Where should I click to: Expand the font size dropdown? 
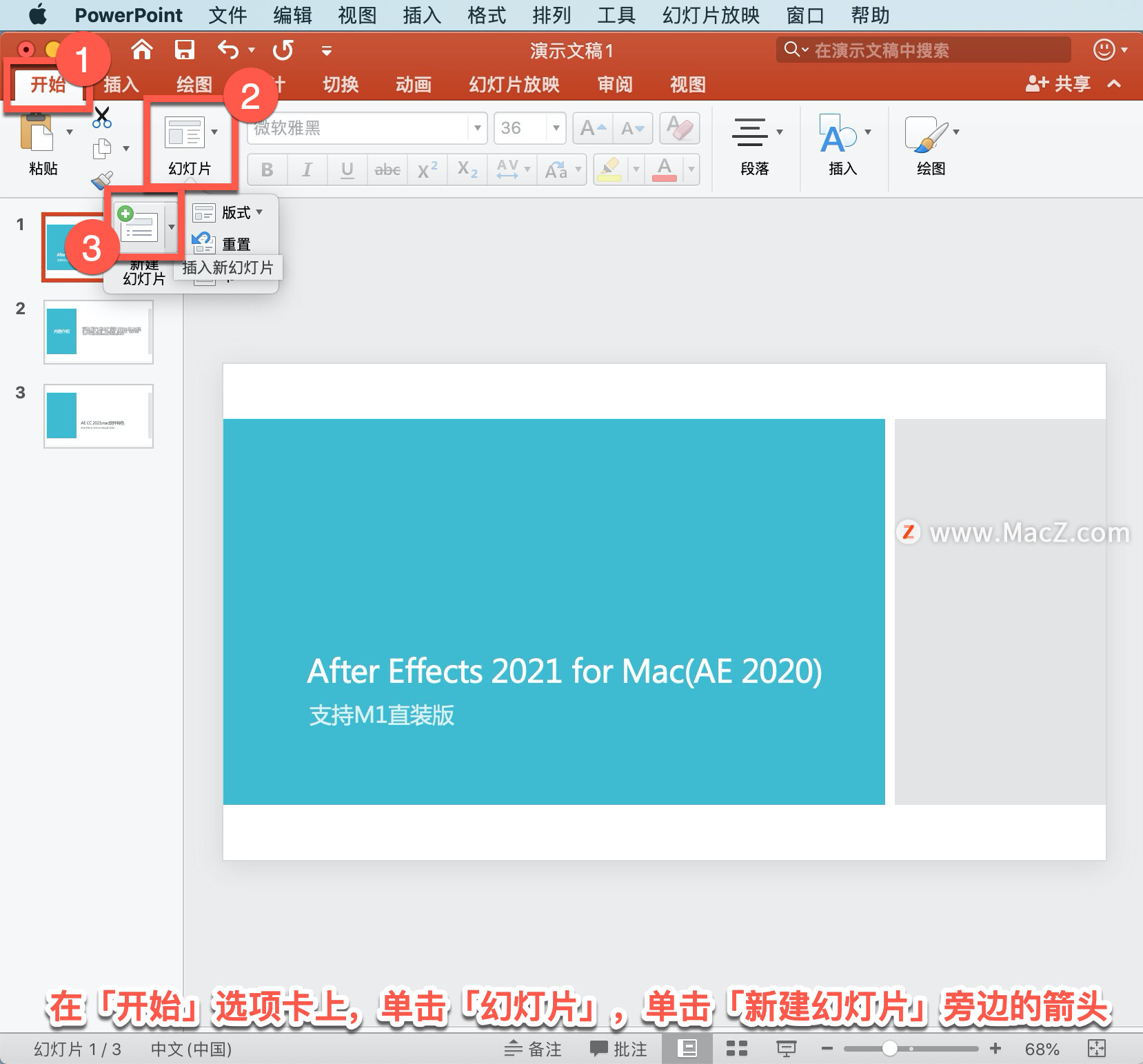(556, 128)
